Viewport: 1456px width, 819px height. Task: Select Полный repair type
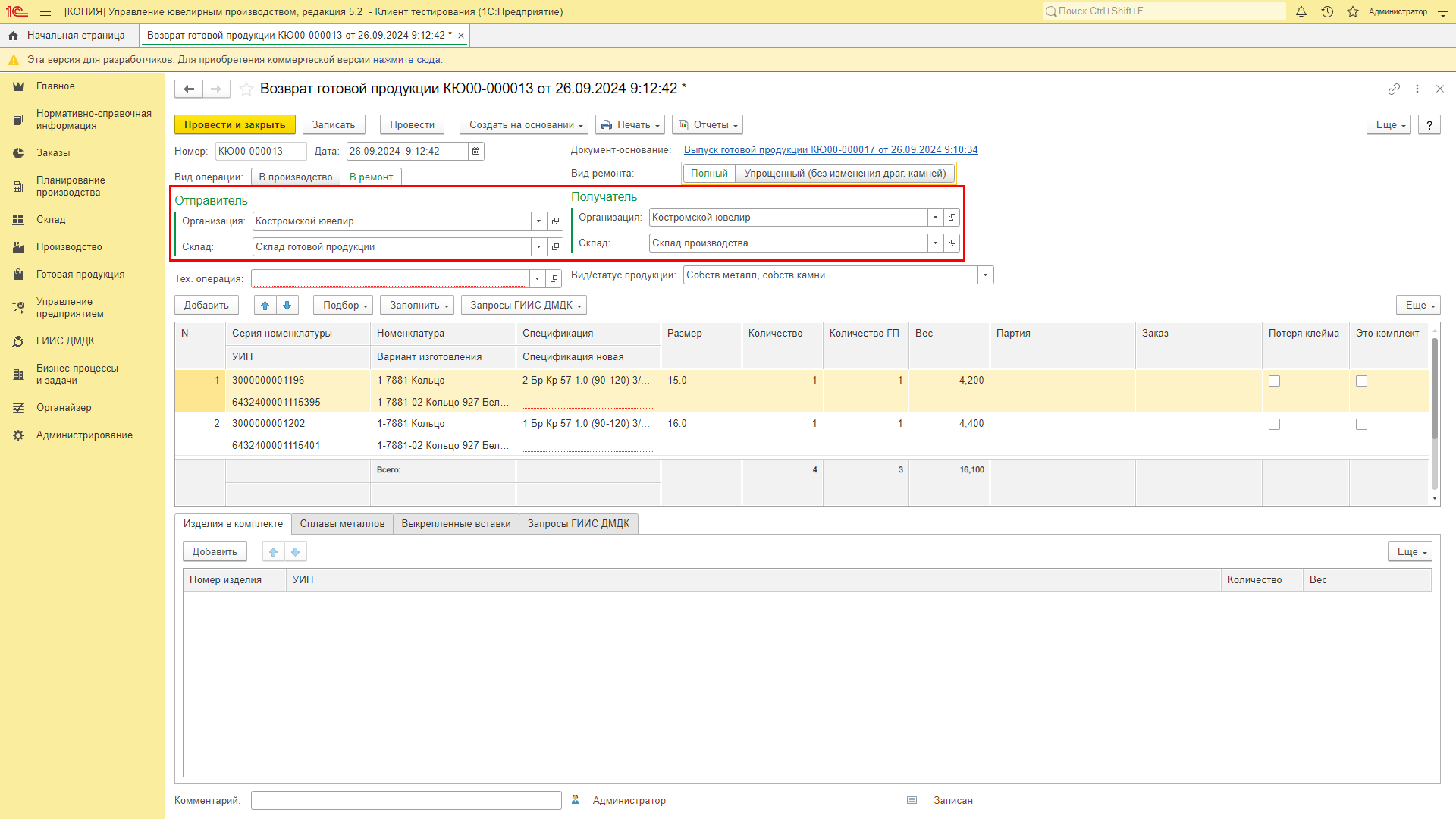tap(709, 174)
